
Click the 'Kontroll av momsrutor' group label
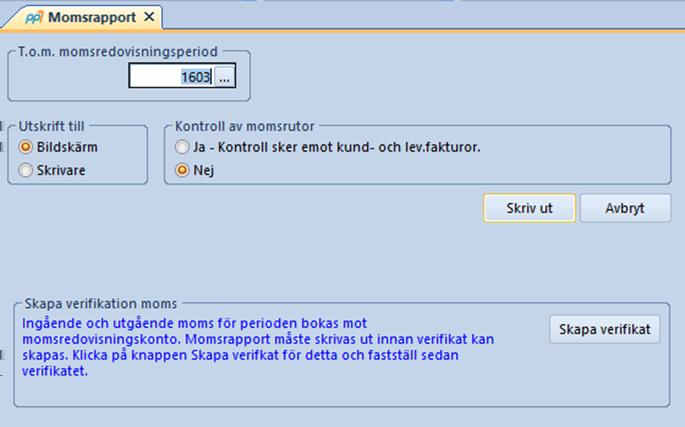[245, 126]
